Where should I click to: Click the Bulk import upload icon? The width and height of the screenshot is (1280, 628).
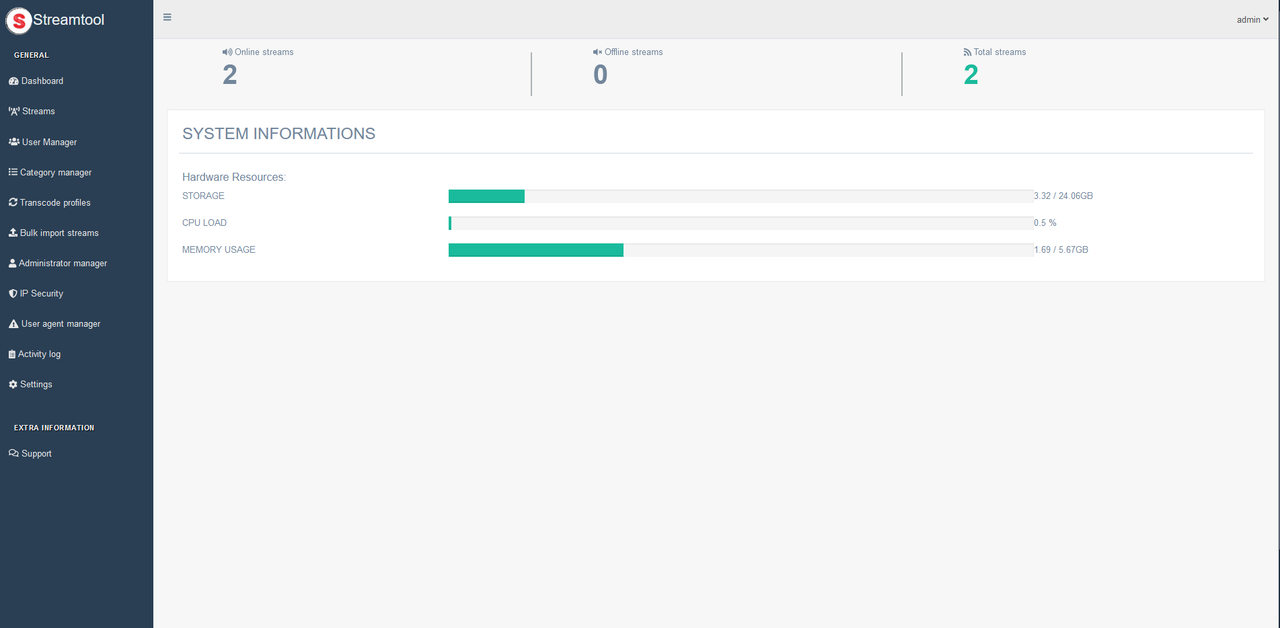(x=13, y=233)
